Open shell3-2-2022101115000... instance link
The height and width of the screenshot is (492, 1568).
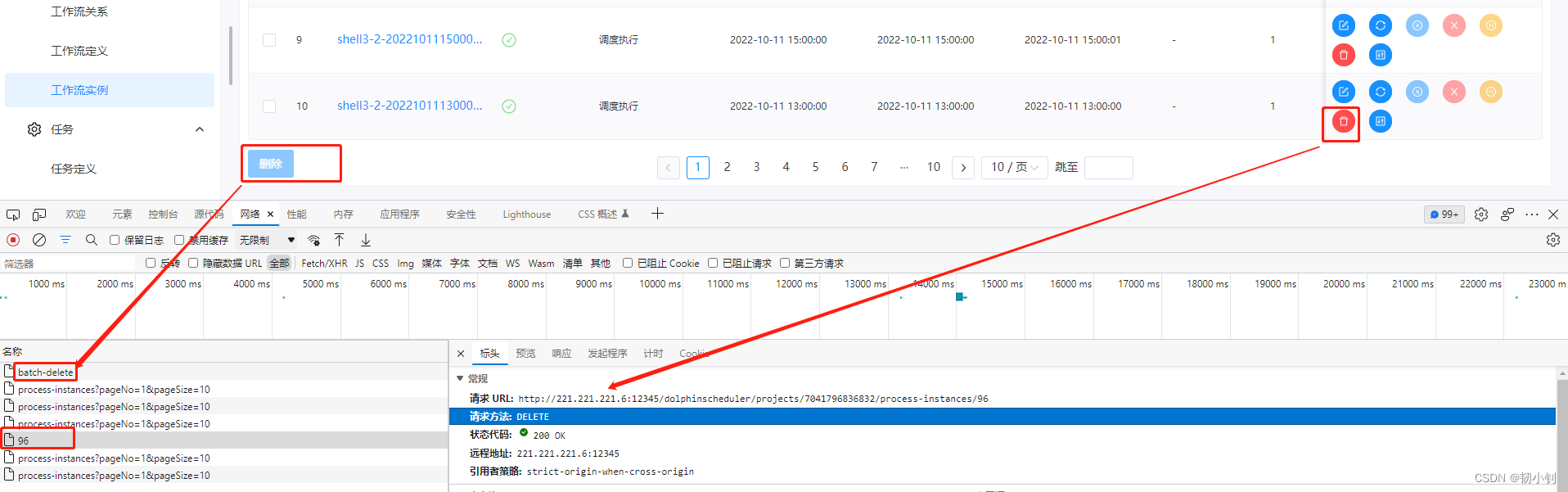click(409, 39)
